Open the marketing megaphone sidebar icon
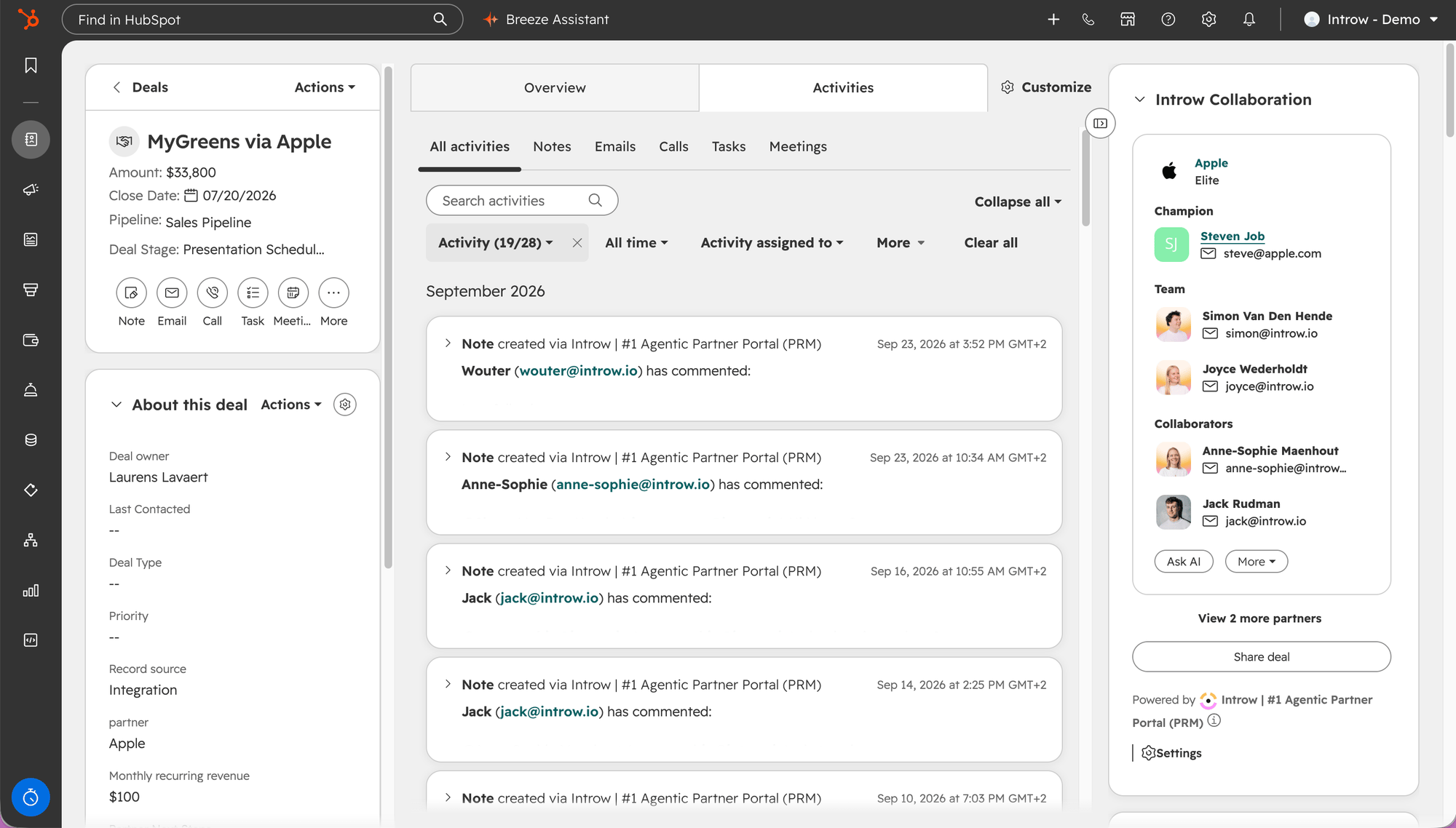Screen dimensions: 1456x828 31,189
